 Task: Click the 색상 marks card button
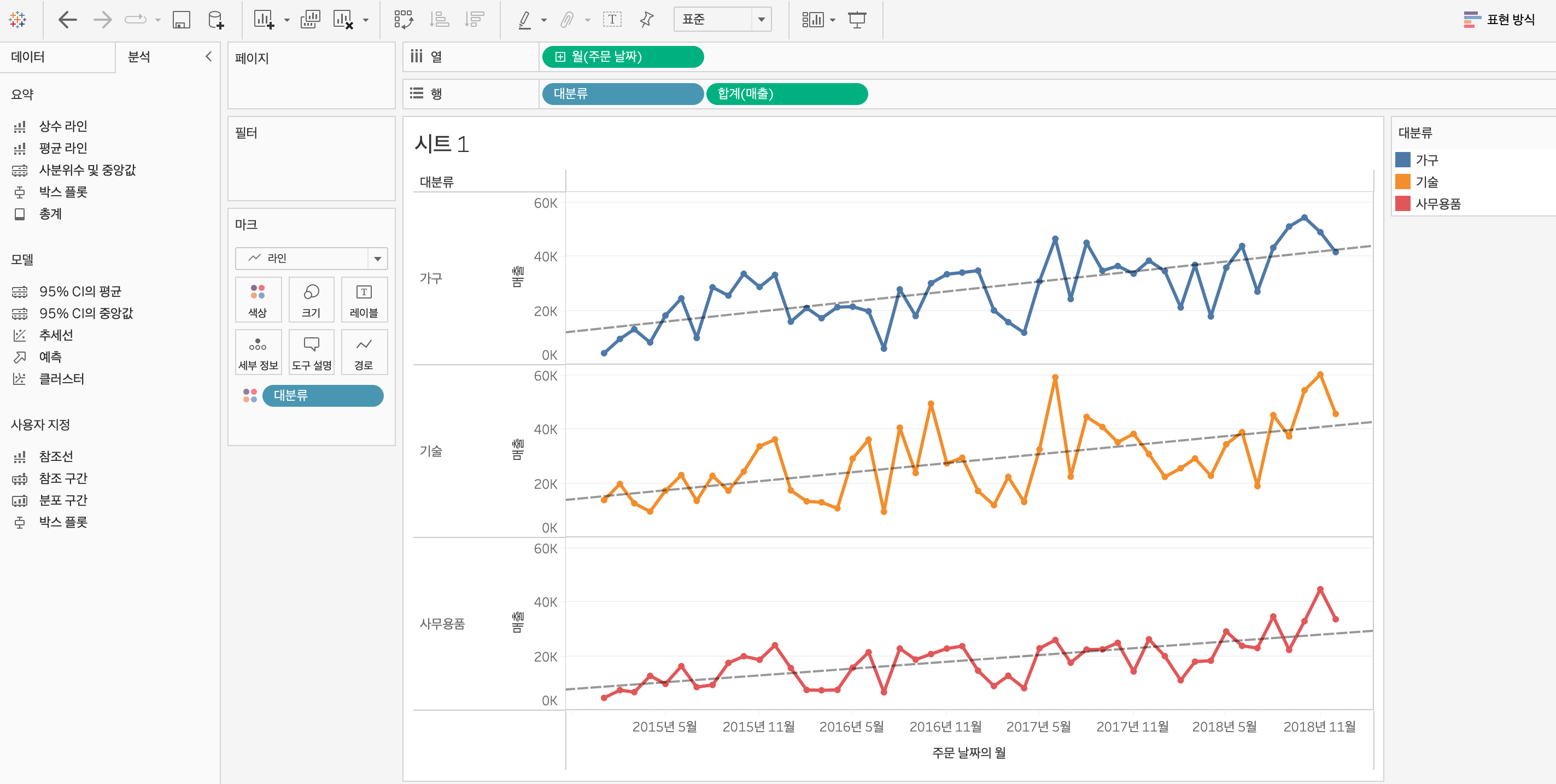[x=258, y=300]
